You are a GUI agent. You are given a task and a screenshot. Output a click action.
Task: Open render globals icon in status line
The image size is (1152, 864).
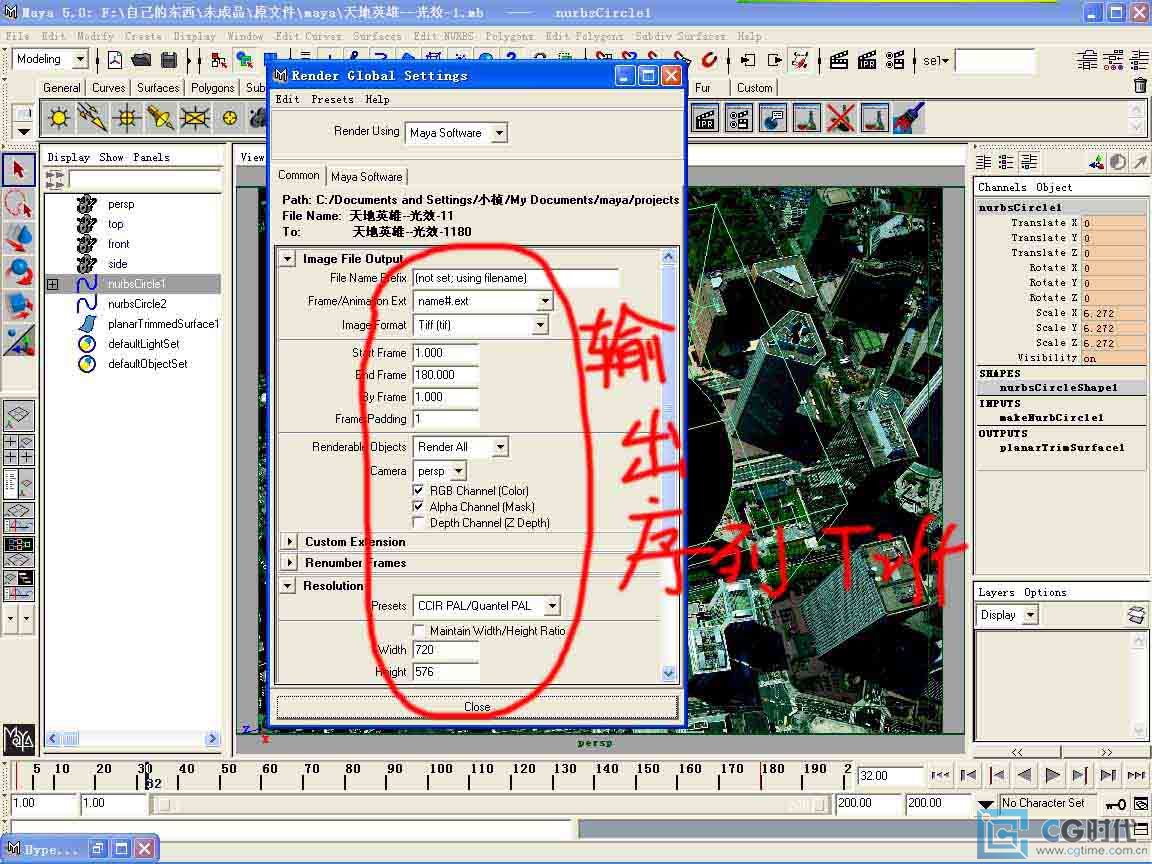point(895,60)
